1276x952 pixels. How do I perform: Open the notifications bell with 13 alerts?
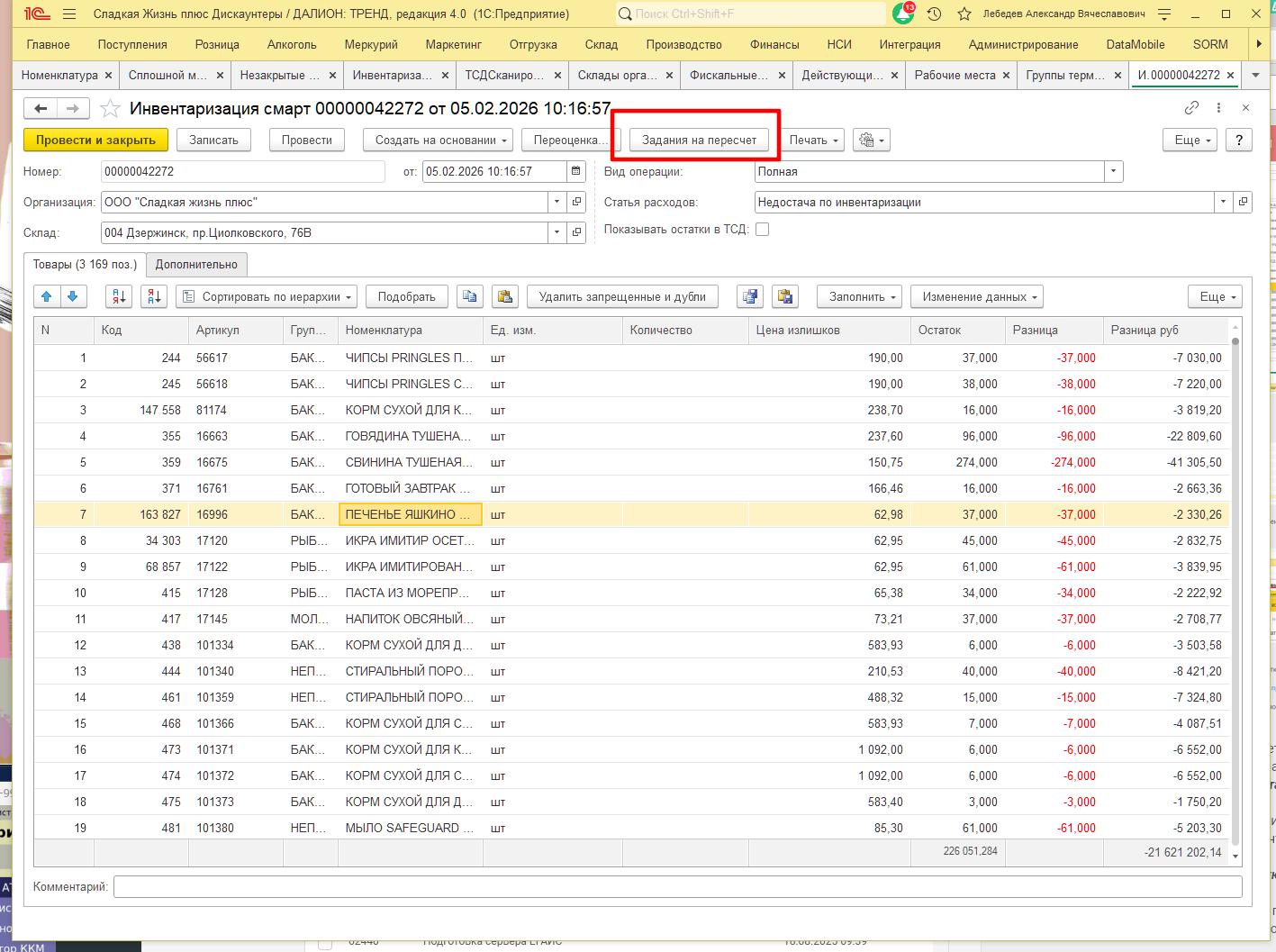tap(902, 14)
